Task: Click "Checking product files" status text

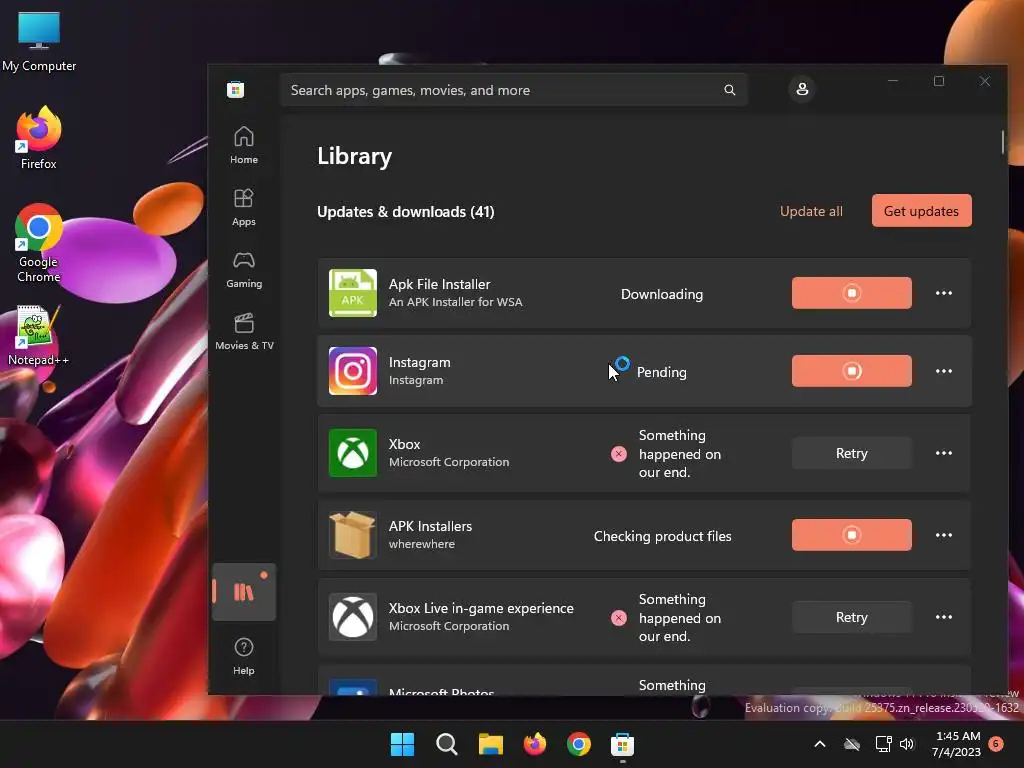Action: (x=662, y=536)
